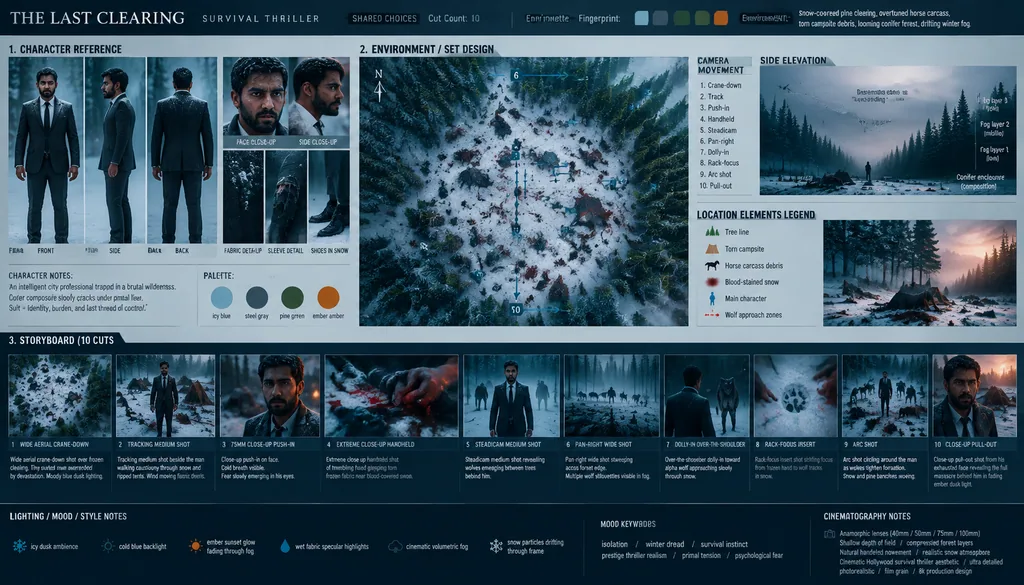1024x585 pixels.
Task: Select the cold blue backlight icon
Action: [108, 546]
